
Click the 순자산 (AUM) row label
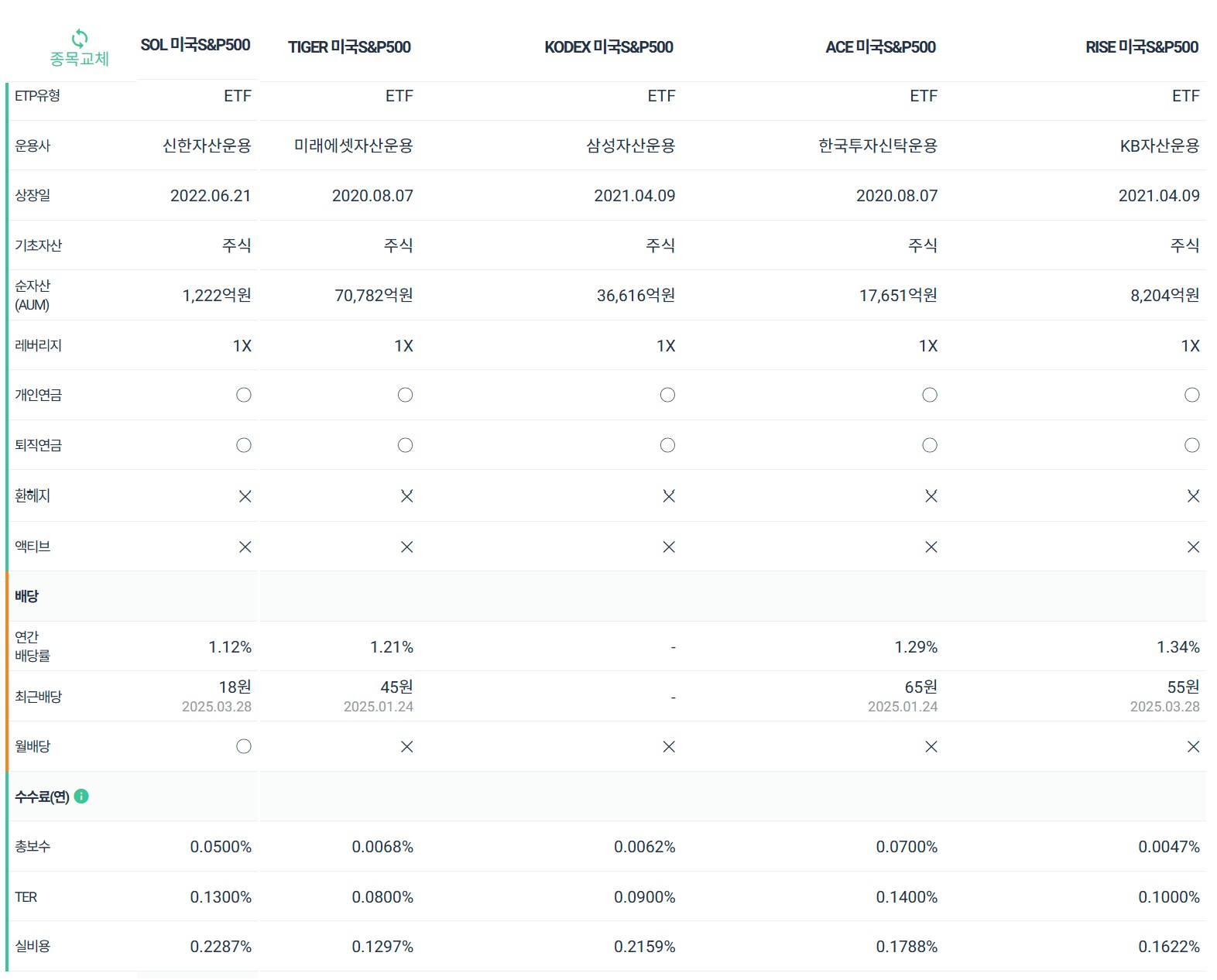click(x=33, y=295)
